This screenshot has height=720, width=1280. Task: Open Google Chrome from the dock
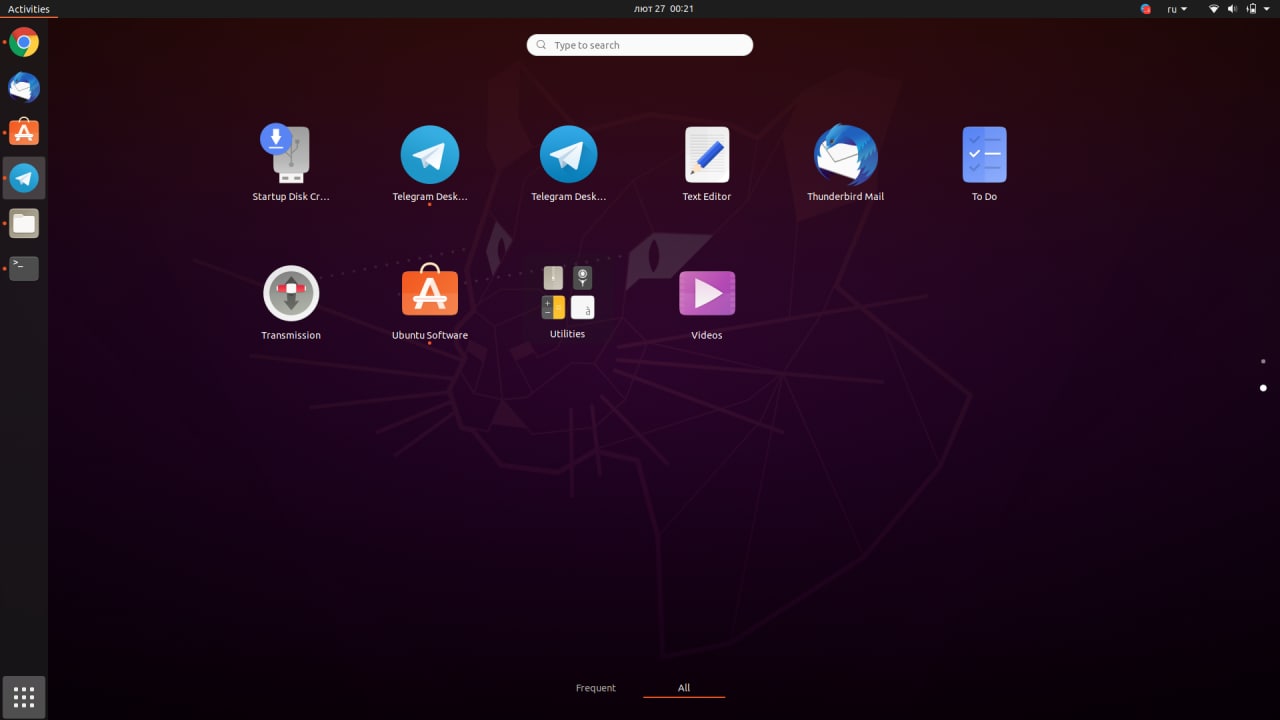[24, 43]
